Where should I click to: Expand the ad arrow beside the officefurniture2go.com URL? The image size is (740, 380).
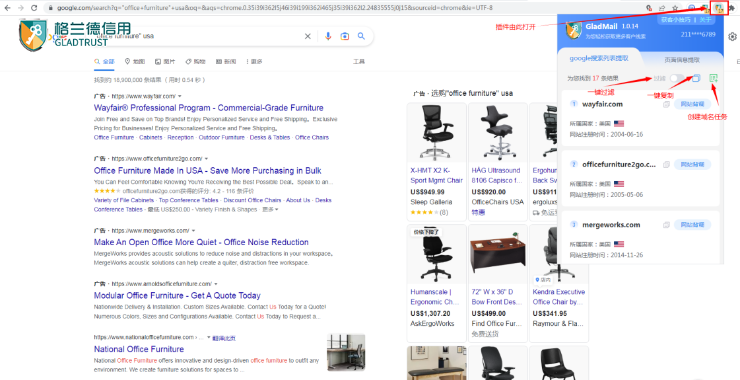[206, 159]
